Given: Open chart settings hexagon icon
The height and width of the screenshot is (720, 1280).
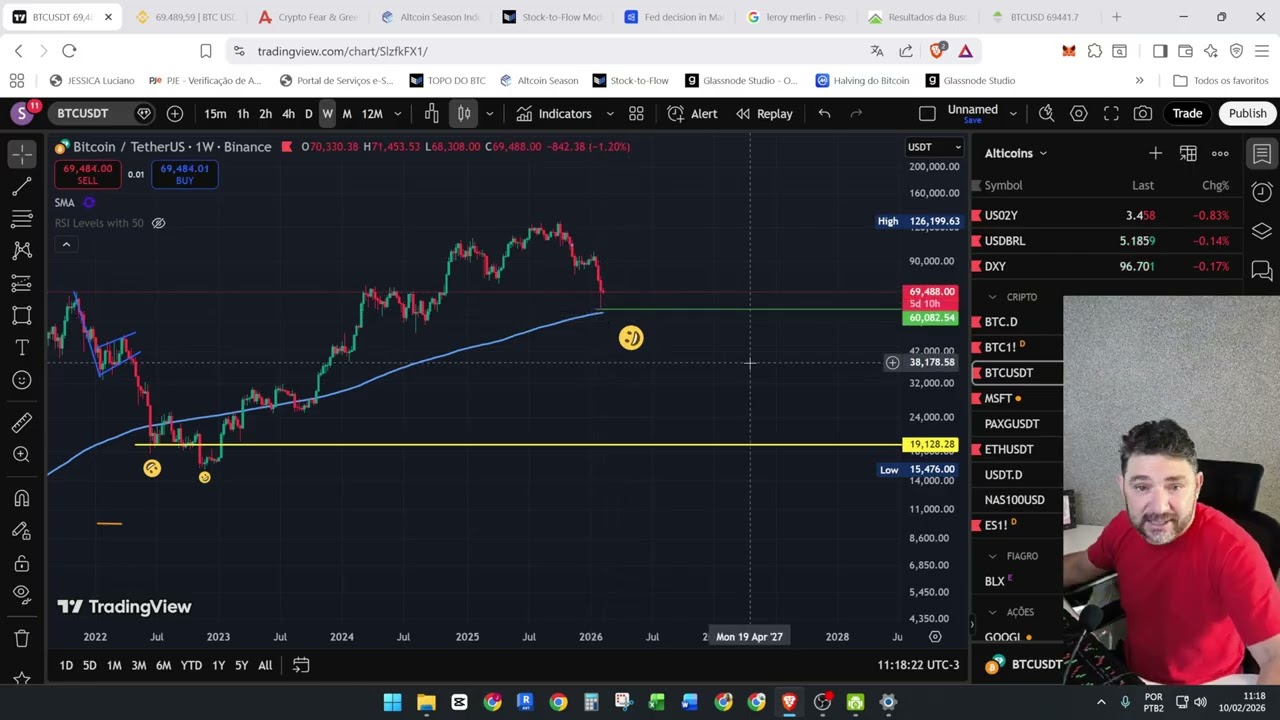Looking at the screenshot, I should tap(1079, 113).
